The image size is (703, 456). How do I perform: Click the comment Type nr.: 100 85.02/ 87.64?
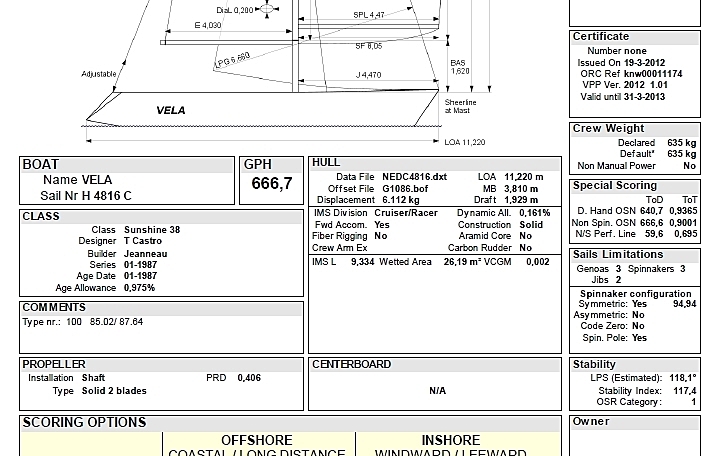[x=82, y=322]
